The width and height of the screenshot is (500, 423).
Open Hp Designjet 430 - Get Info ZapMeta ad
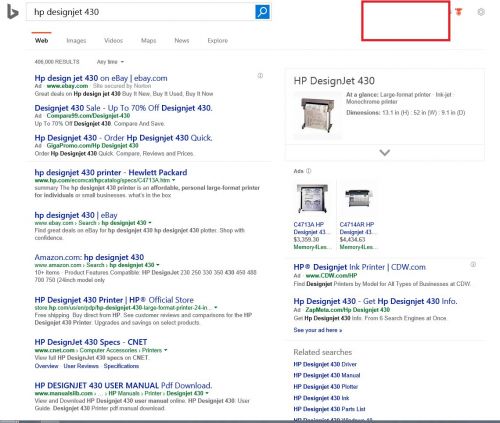(x=375, y=301)
